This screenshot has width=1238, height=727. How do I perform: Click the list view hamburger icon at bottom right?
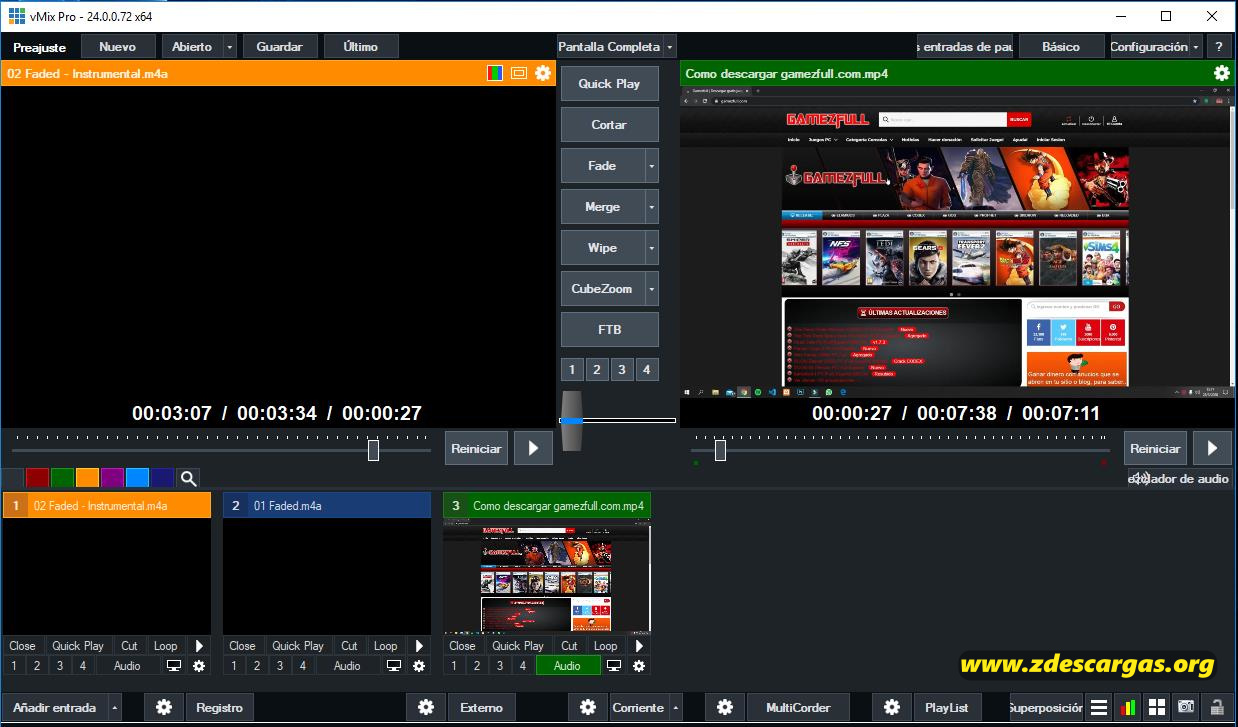[x=1099, y=707]
